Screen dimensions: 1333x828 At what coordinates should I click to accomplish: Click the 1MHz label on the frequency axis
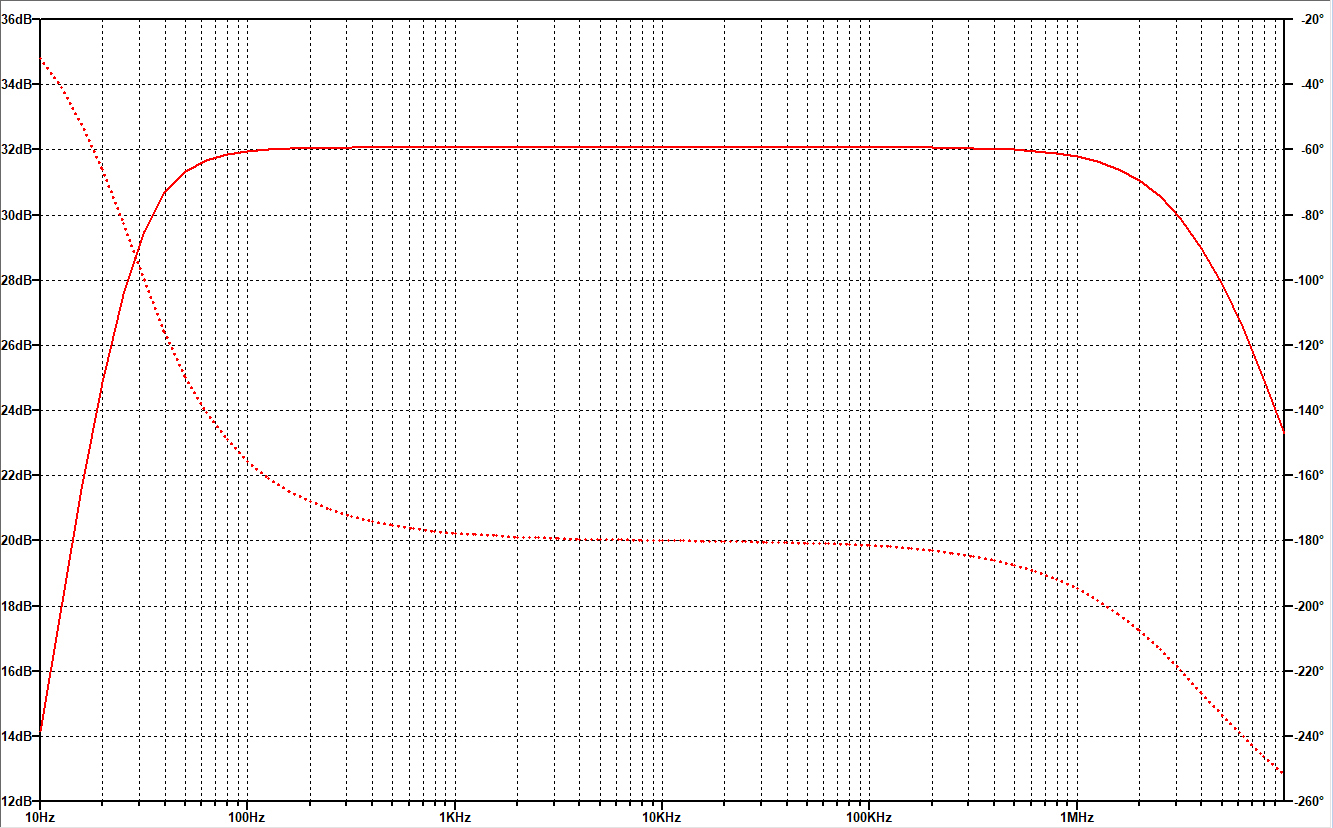tap(1076, 818)
